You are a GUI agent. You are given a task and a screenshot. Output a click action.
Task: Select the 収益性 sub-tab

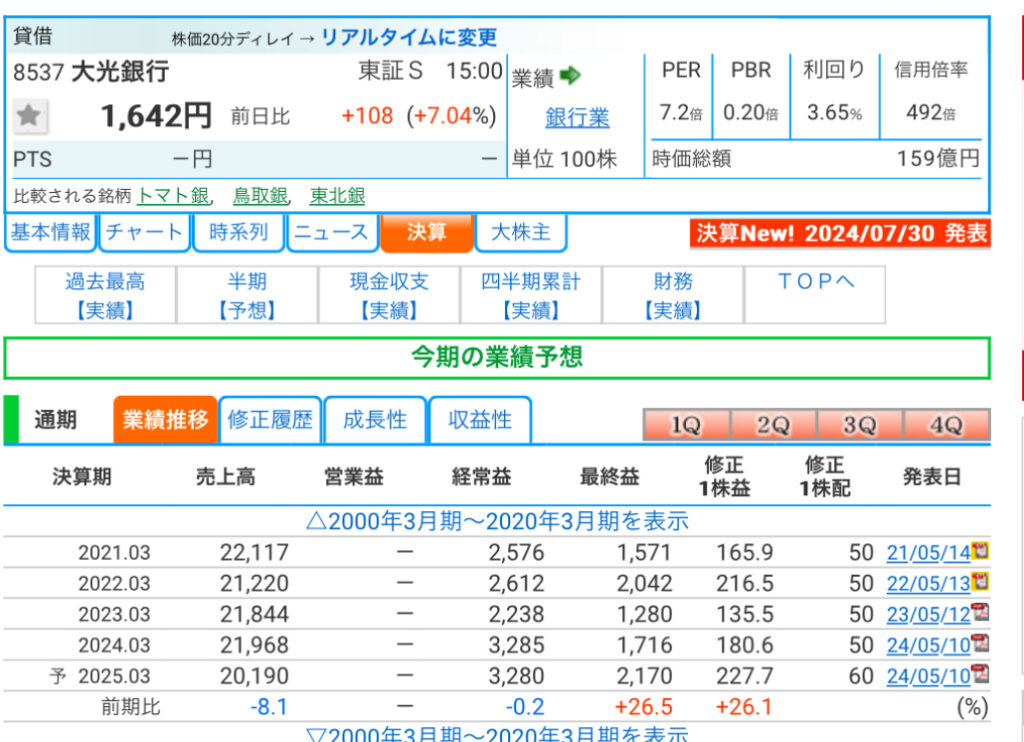(480, 419)
